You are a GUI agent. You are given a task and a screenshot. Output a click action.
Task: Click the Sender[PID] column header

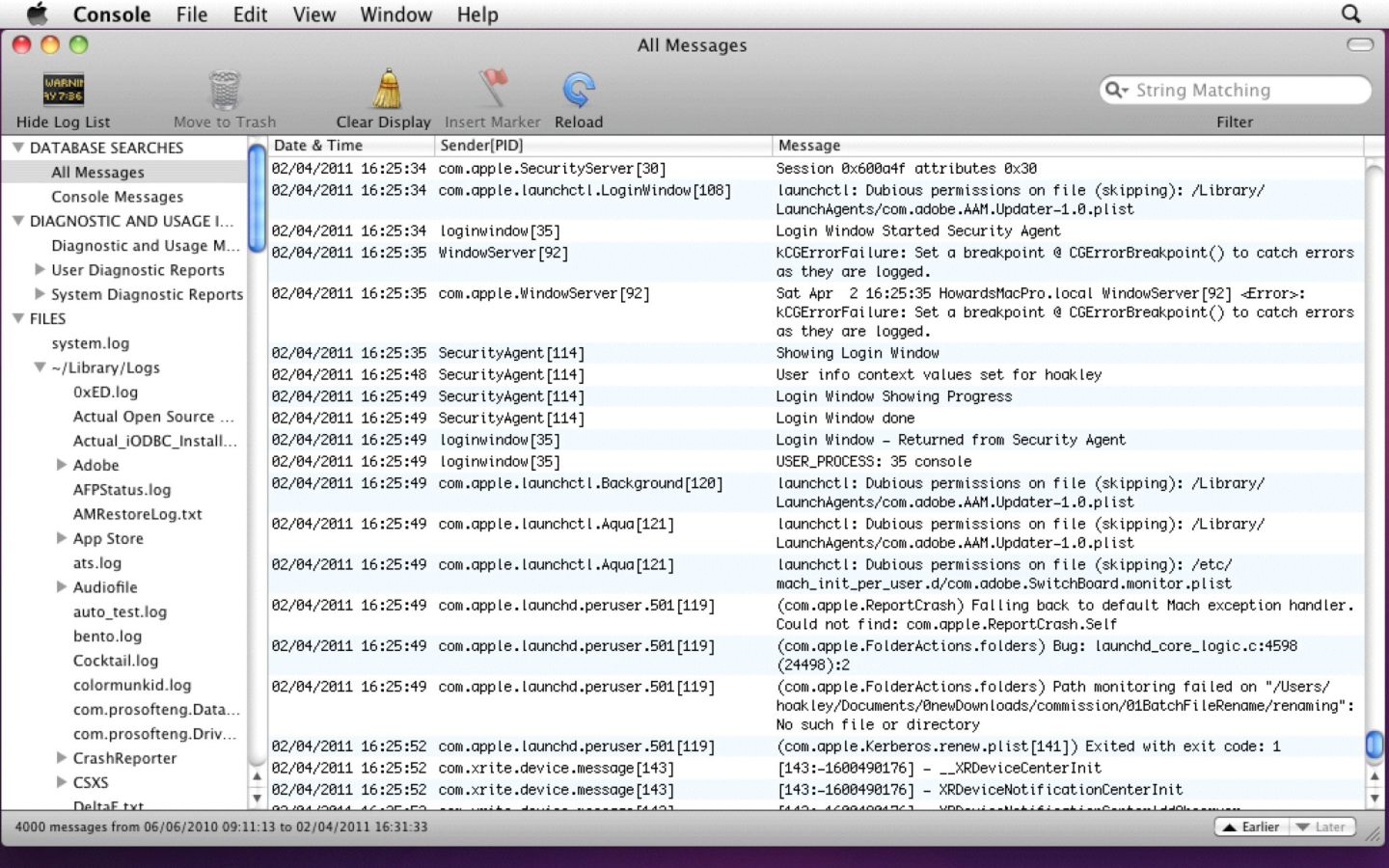pos(603,146)
